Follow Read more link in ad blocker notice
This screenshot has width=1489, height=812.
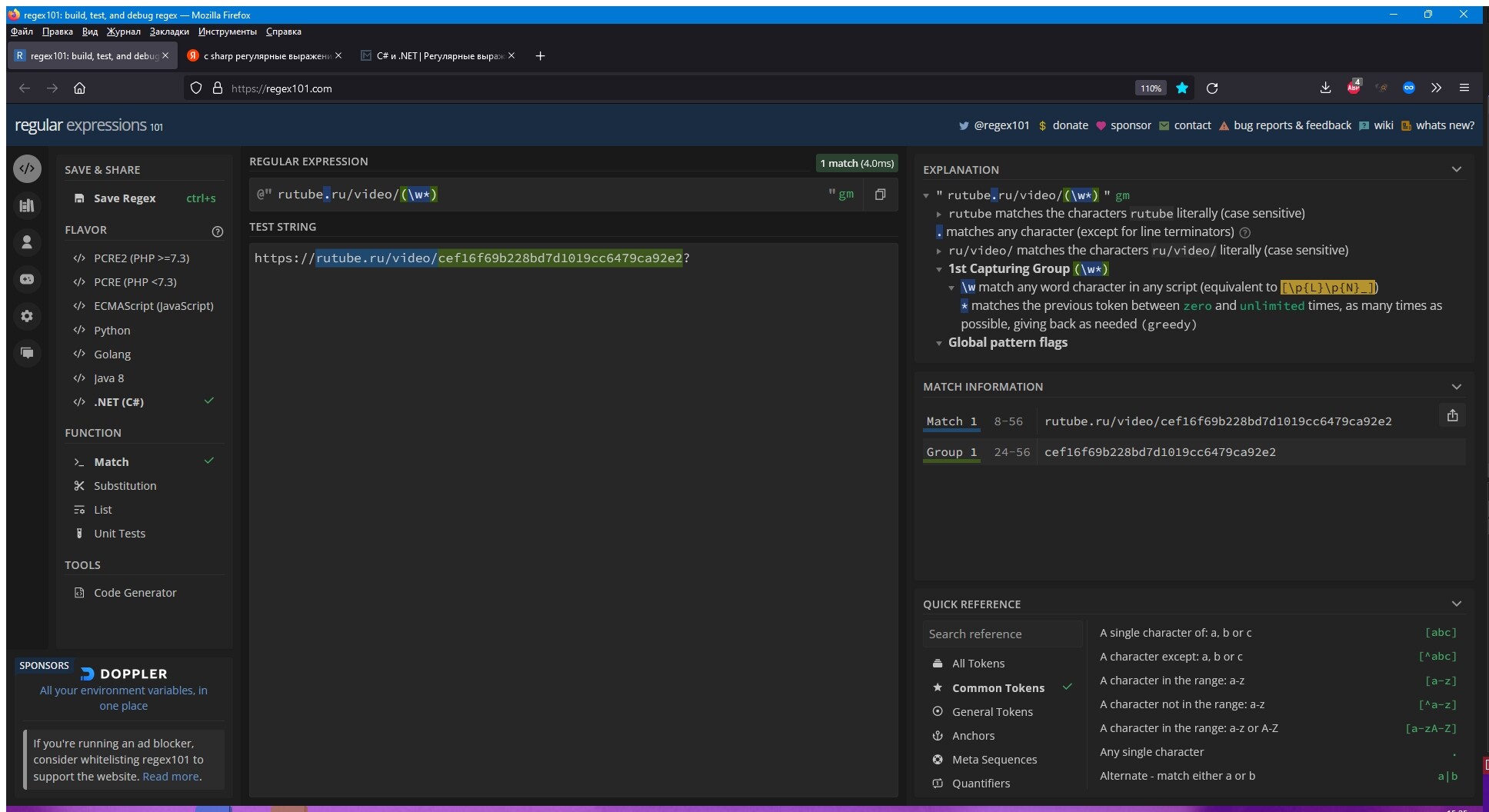point(171,777)
